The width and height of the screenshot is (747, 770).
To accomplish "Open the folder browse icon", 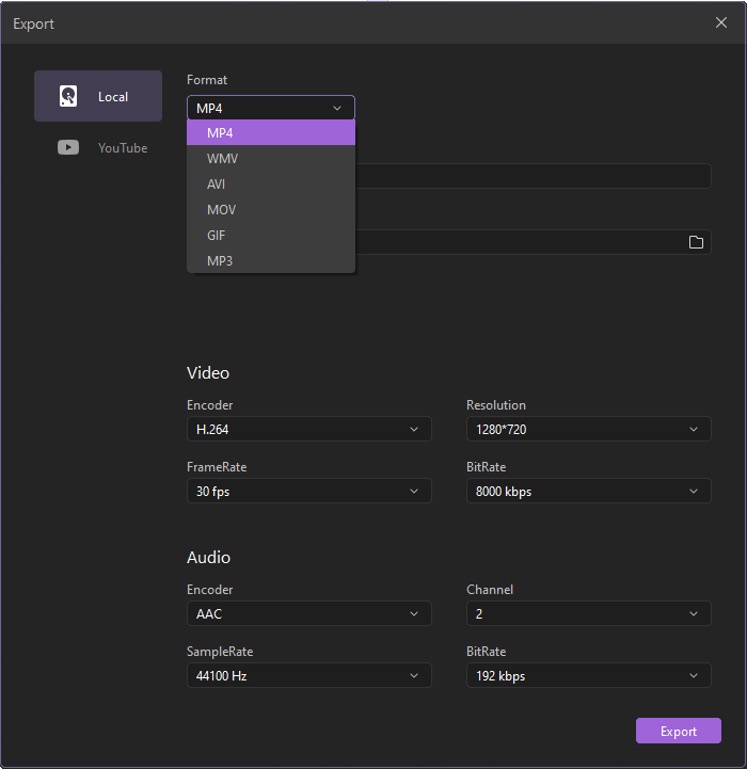I will tap(696, 242).
